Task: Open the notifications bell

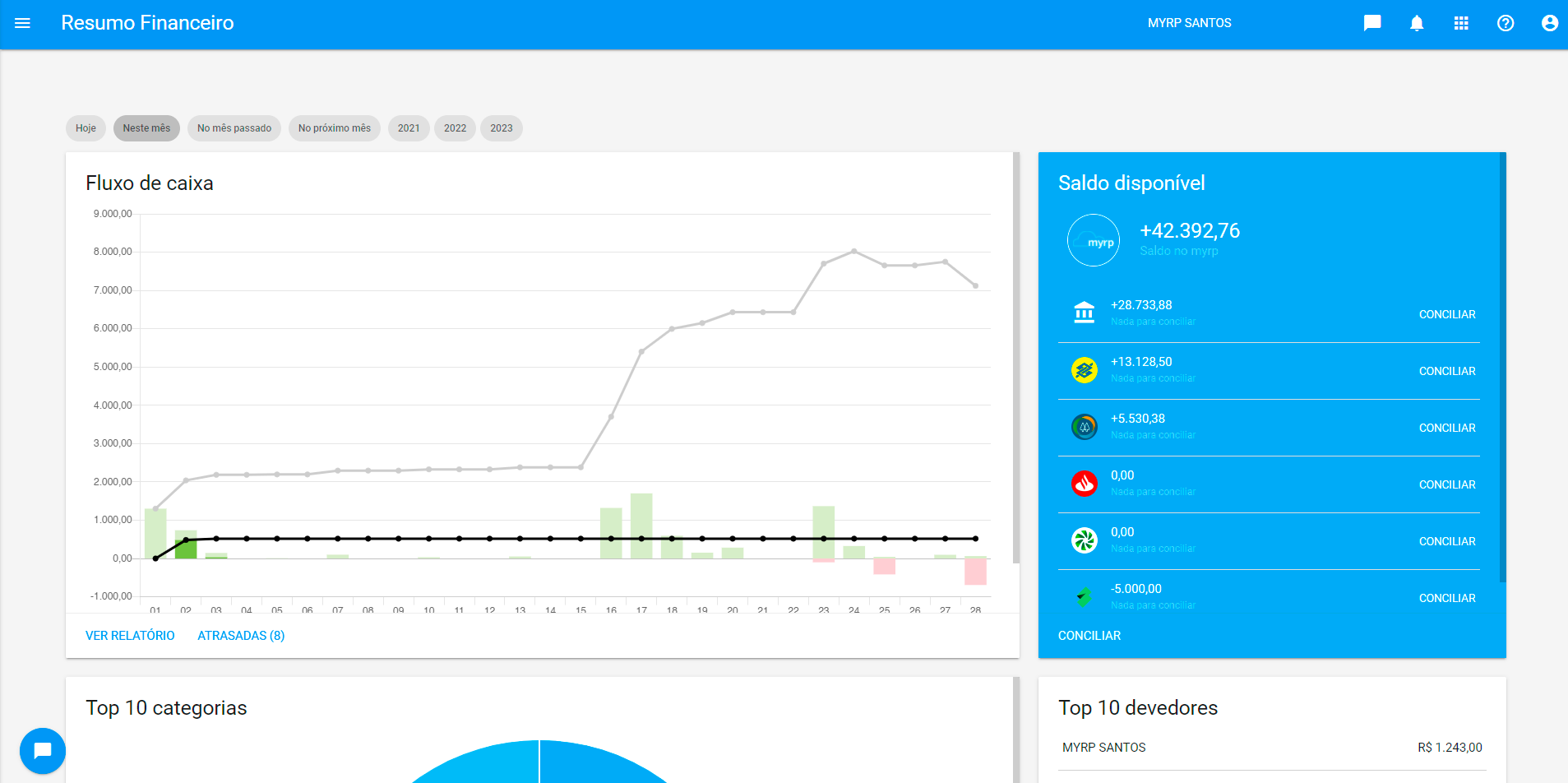Action: (x=1416, y=23)
